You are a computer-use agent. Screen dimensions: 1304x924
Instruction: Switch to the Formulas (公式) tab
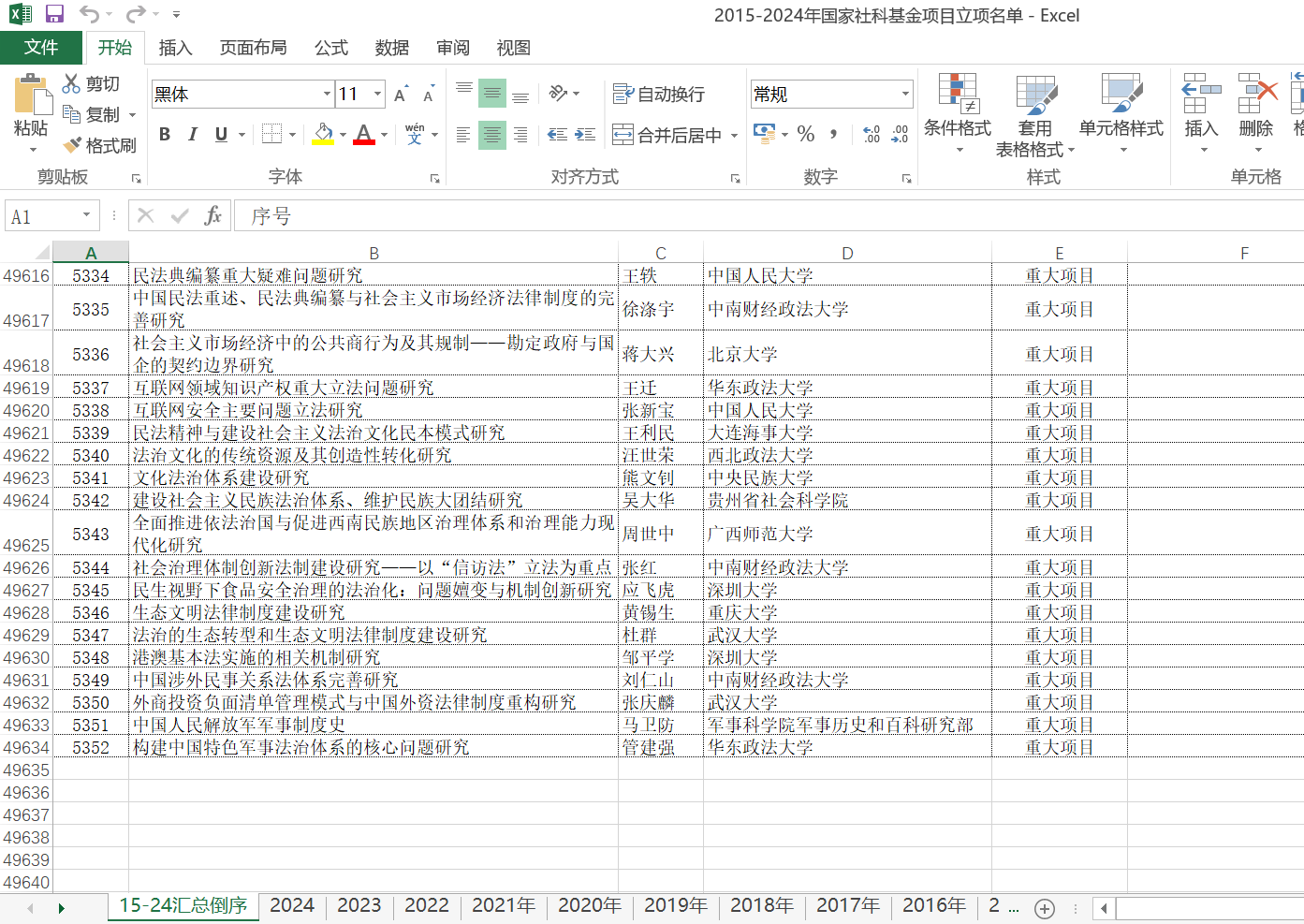pos(330,48)
